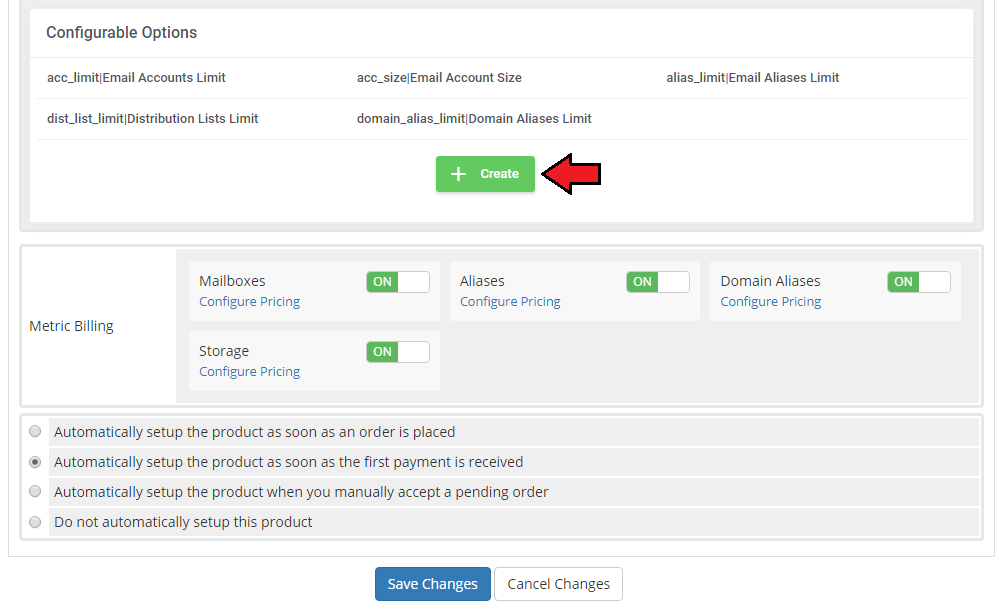Viewport: 1004px width, 616px height.
Task: Click the plus icon on Create button
Action: click(458, 174)
